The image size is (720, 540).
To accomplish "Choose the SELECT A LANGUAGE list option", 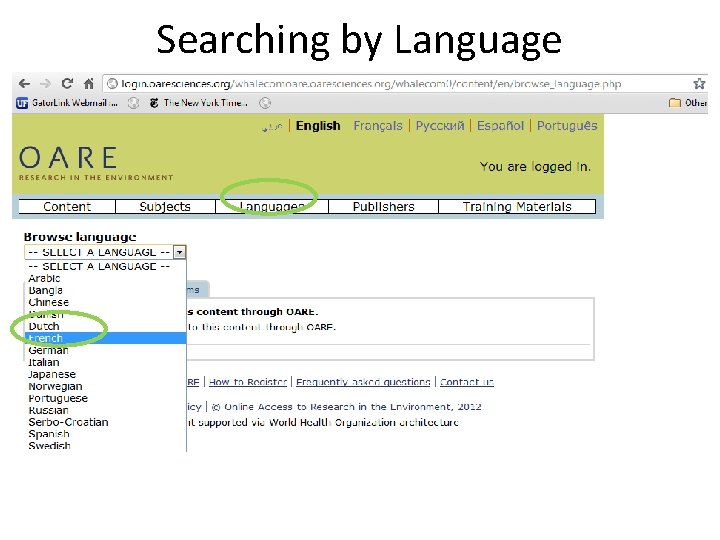I will (105, 266).
